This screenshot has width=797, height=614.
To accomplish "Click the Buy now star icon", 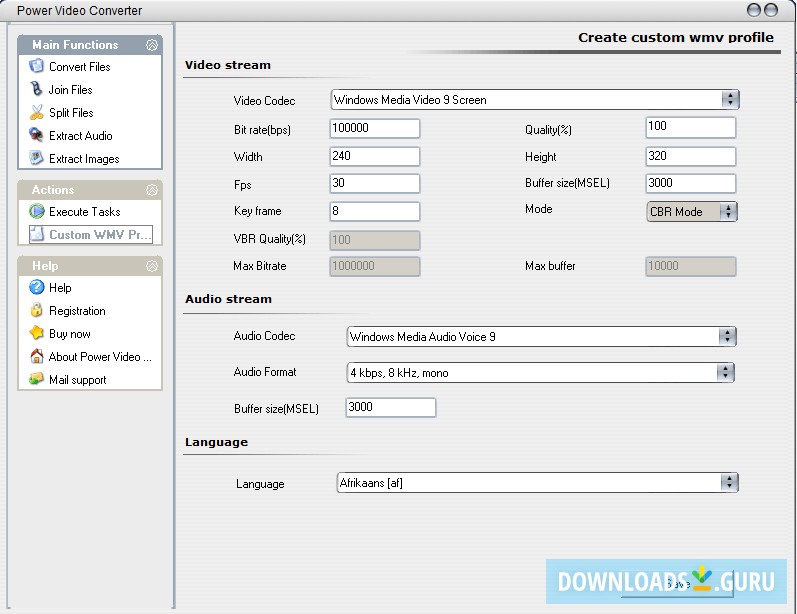I will point(37,333).
